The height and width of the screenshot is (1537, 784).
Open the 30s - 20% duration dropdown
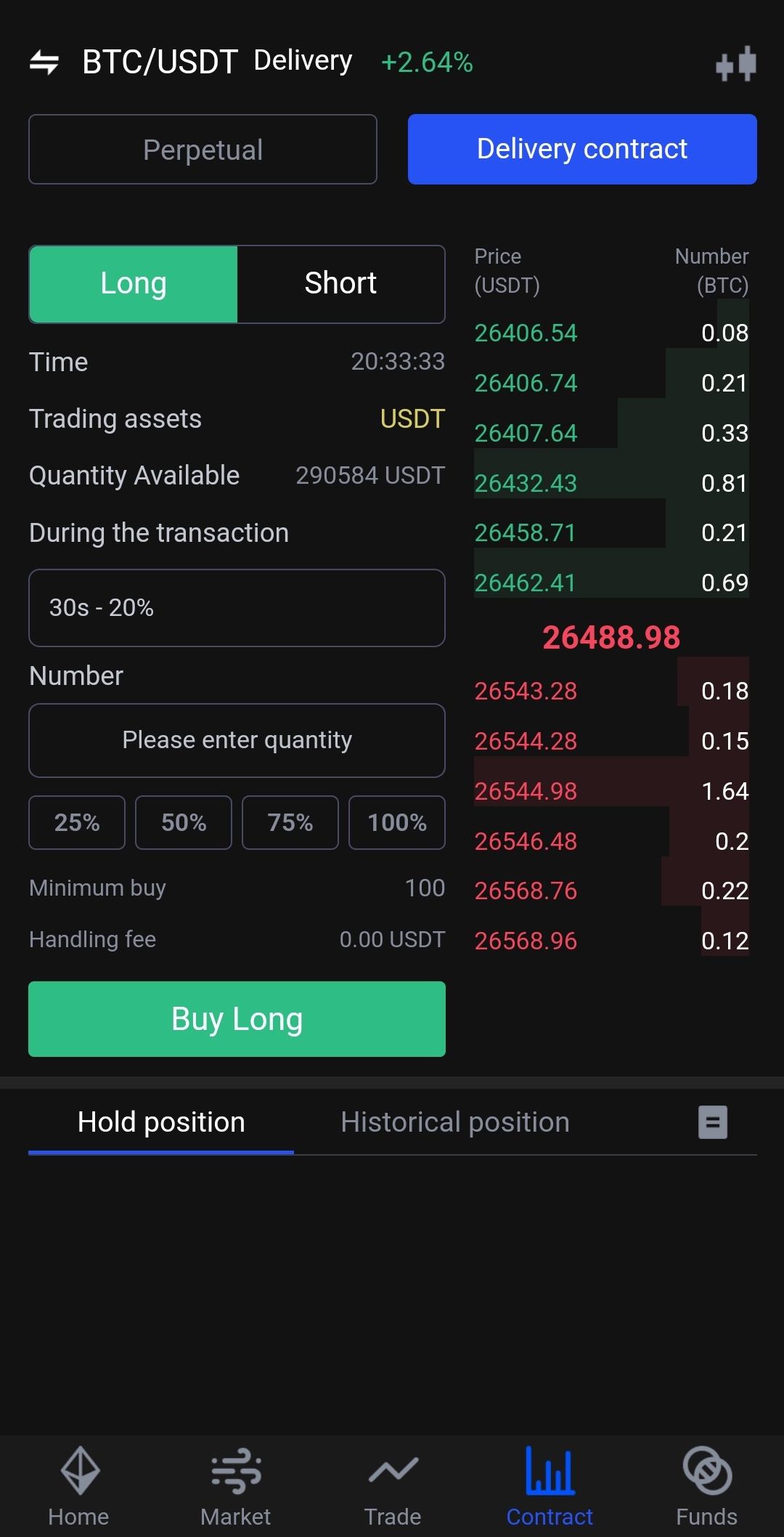[237, 608]
